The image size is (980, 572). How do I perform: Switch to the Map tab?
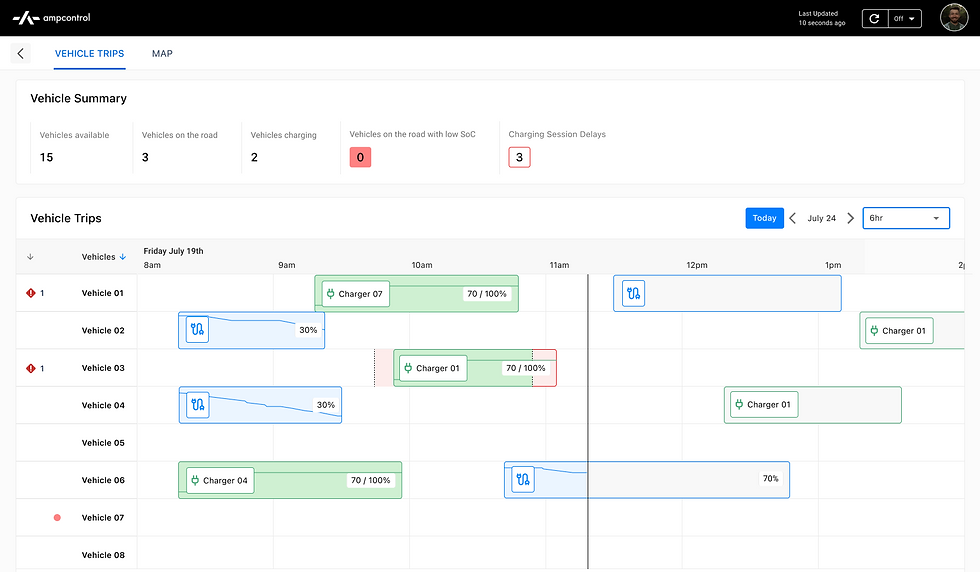point(162,54)
